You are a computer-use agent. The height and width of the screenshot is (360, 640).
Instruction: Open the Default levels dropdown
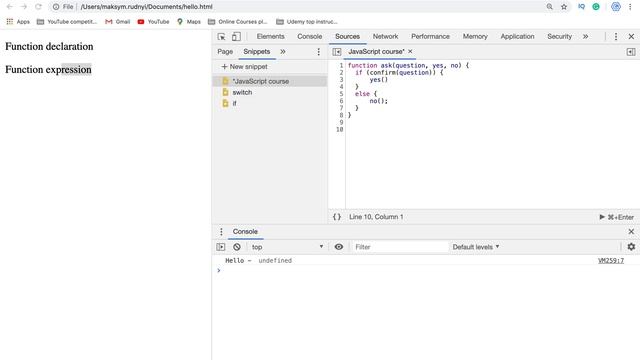pos(476,247)
